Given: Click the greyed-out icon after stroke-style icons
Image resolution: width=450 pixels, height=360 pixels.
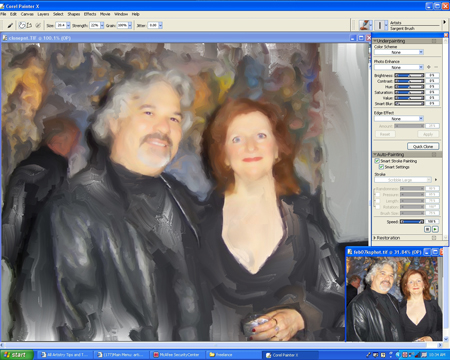Looking at the screenshot, I should [x=38, y=25].
